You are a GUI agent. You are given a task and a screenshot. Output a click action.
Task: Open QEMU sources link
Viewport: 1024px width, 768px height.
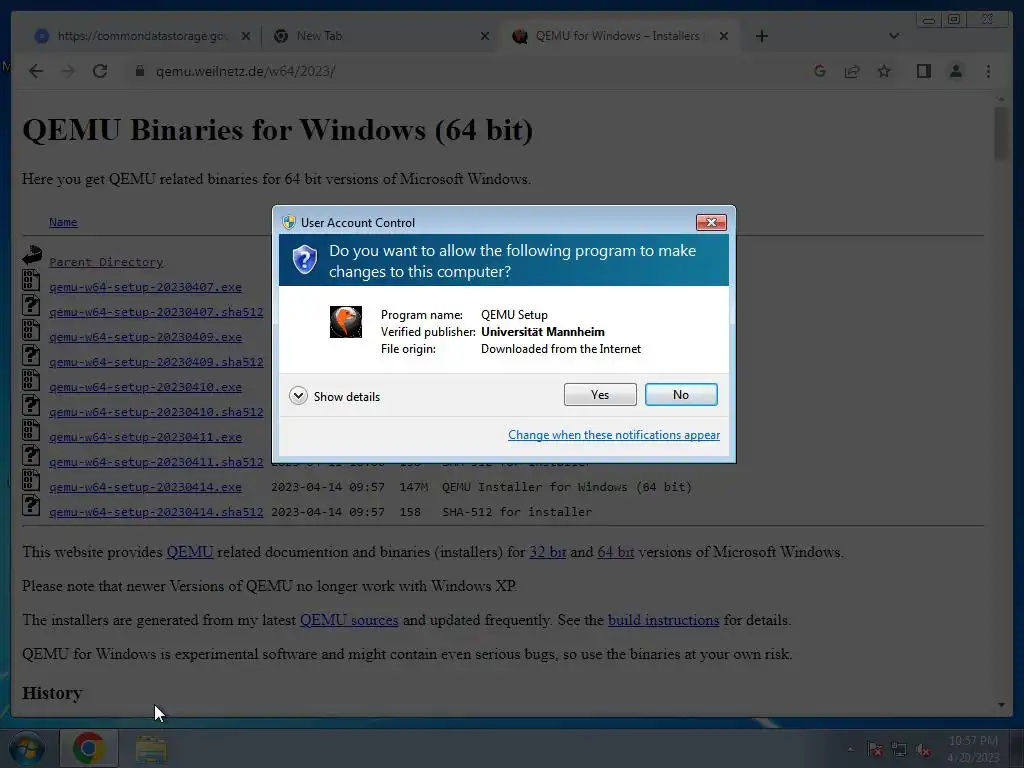(349, 620)
